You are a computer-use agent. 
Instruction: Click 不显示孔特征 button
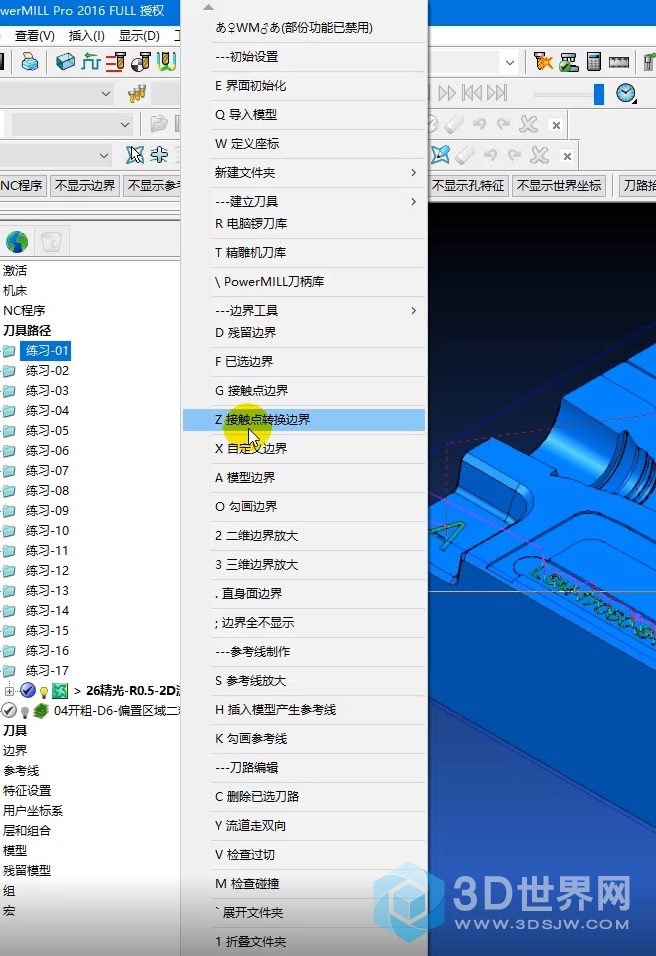[468, 185]
